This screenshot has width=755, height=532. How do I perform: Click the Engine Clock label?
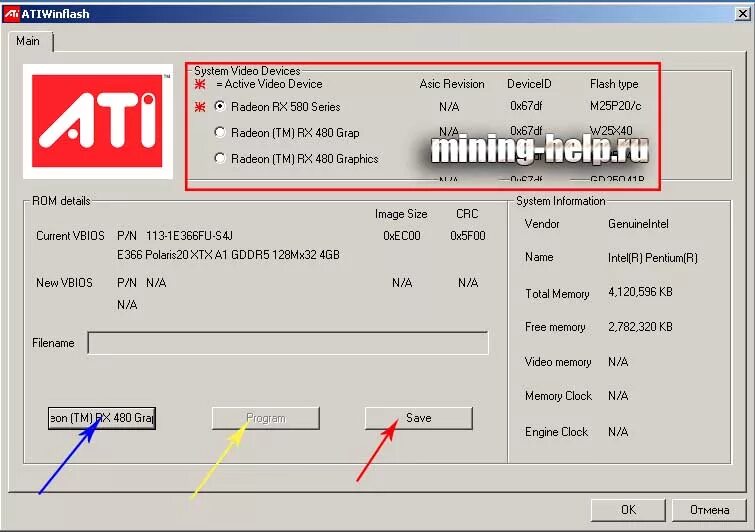[556, 432]
